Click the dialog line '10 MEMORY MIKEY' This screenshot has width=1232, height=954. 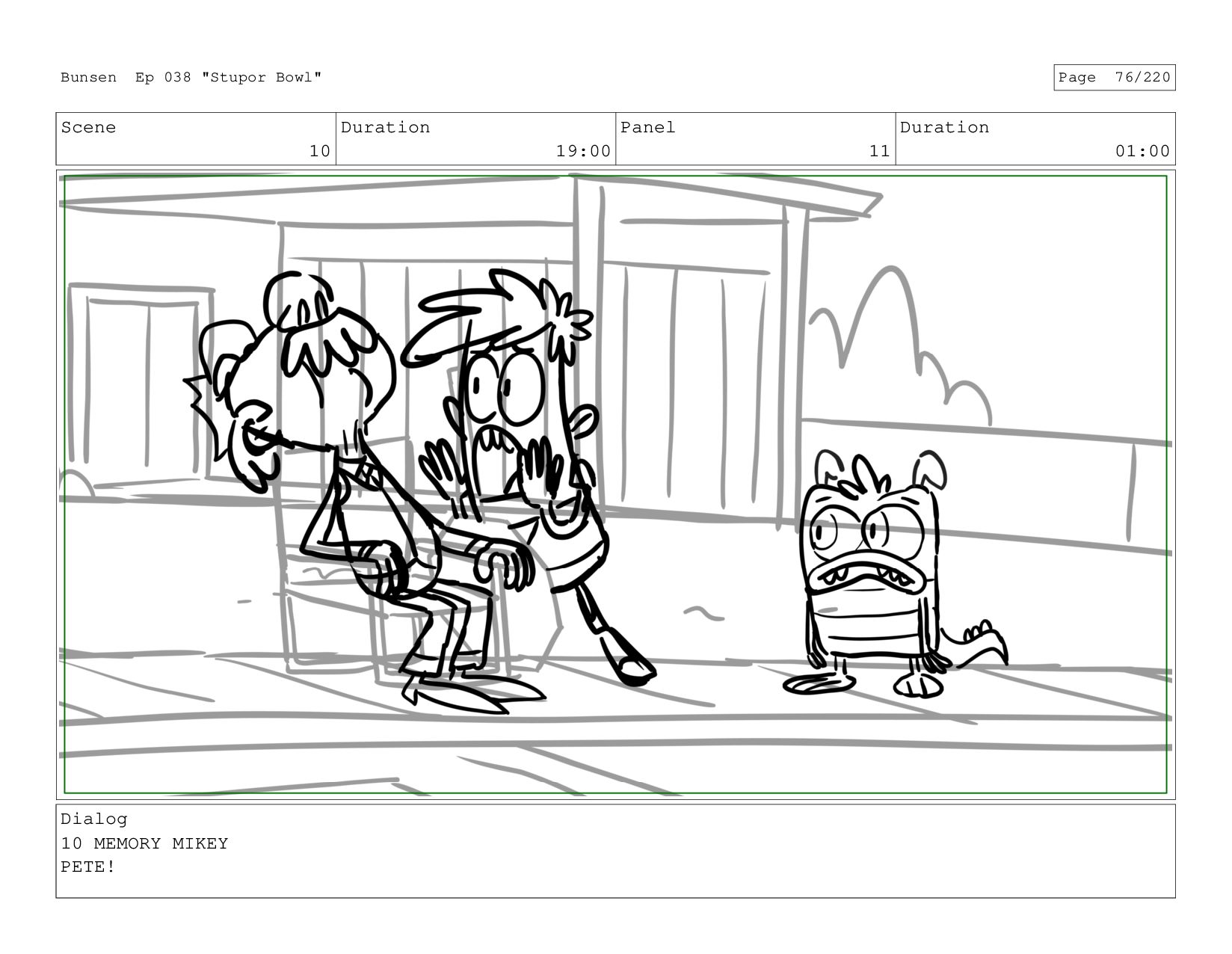(144, 843)
